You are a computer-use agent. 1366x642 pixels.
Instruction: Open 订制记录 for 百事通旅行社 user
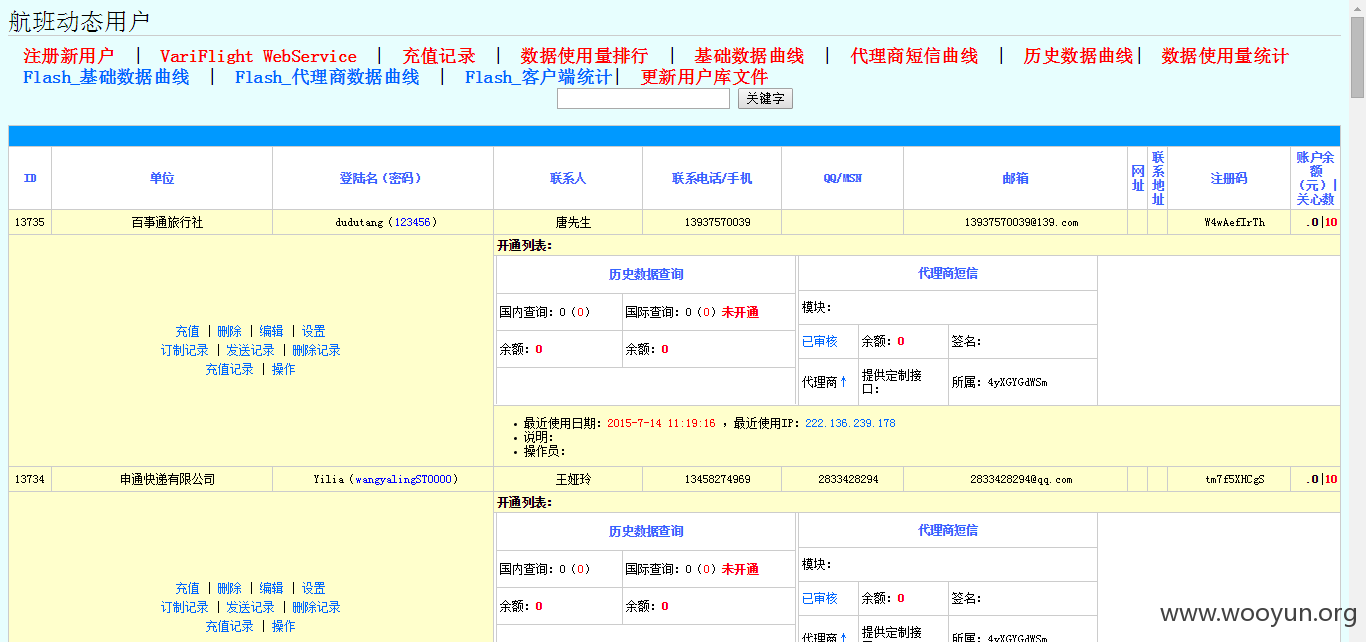point(185,350)
